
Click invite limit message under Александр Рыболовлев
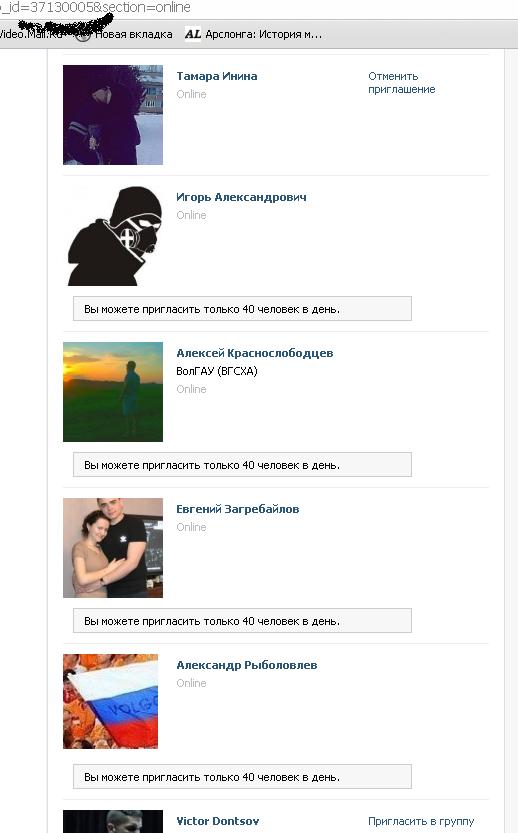pos(242,777)
